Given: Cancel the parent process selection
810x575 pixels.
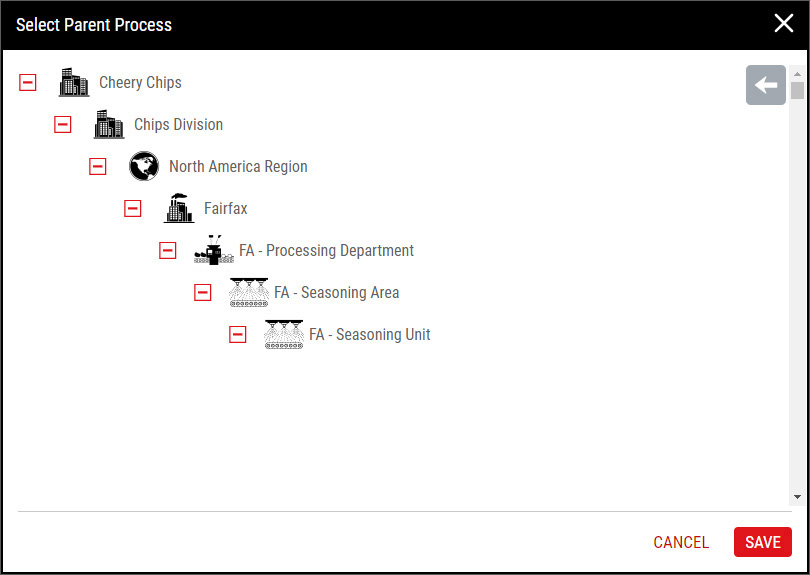Looking at the screenshot, I should point(681,542).
